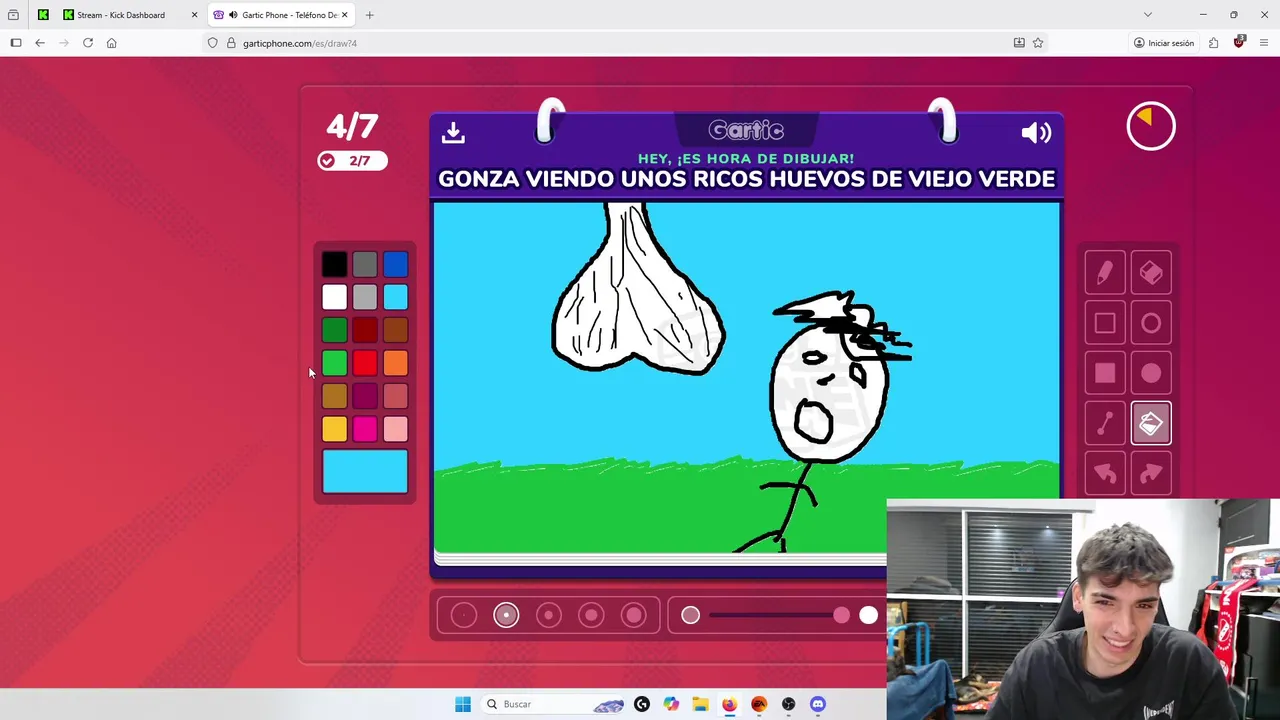Expand the list all tabs dropdown
This screenshot has height=720, width=1280.
1147,15
